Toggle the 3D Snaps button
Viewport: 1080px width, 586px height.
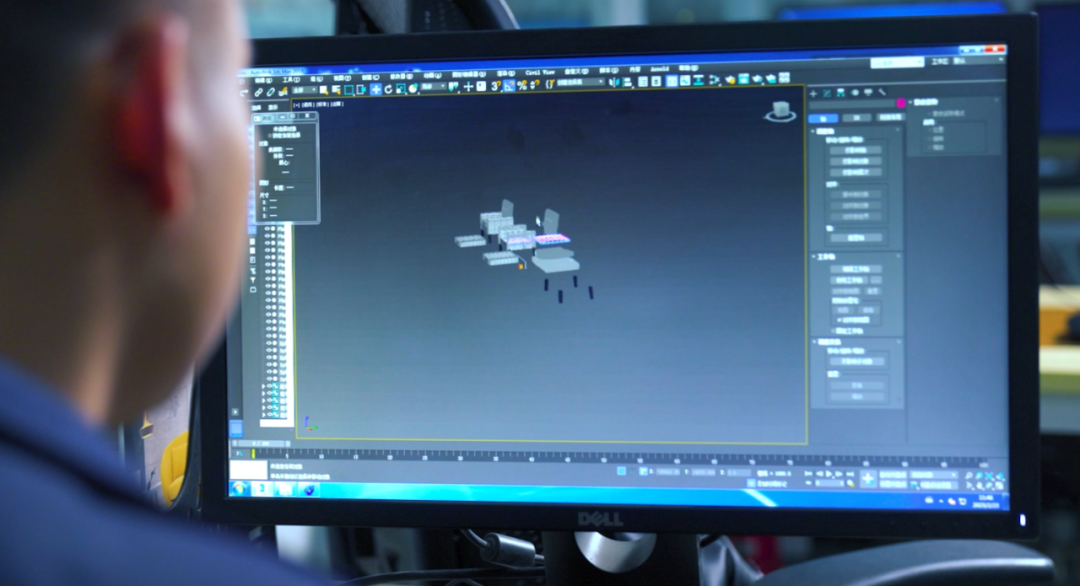click(x=495, y=86)
